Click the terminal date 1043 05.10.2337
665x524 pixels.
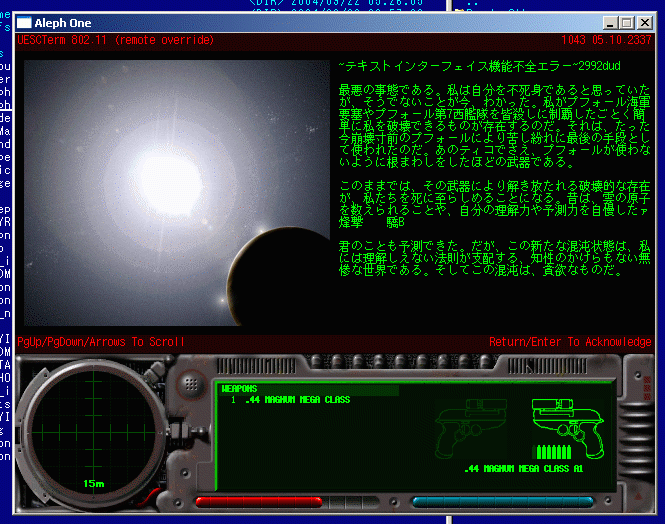tap(606, 40)
